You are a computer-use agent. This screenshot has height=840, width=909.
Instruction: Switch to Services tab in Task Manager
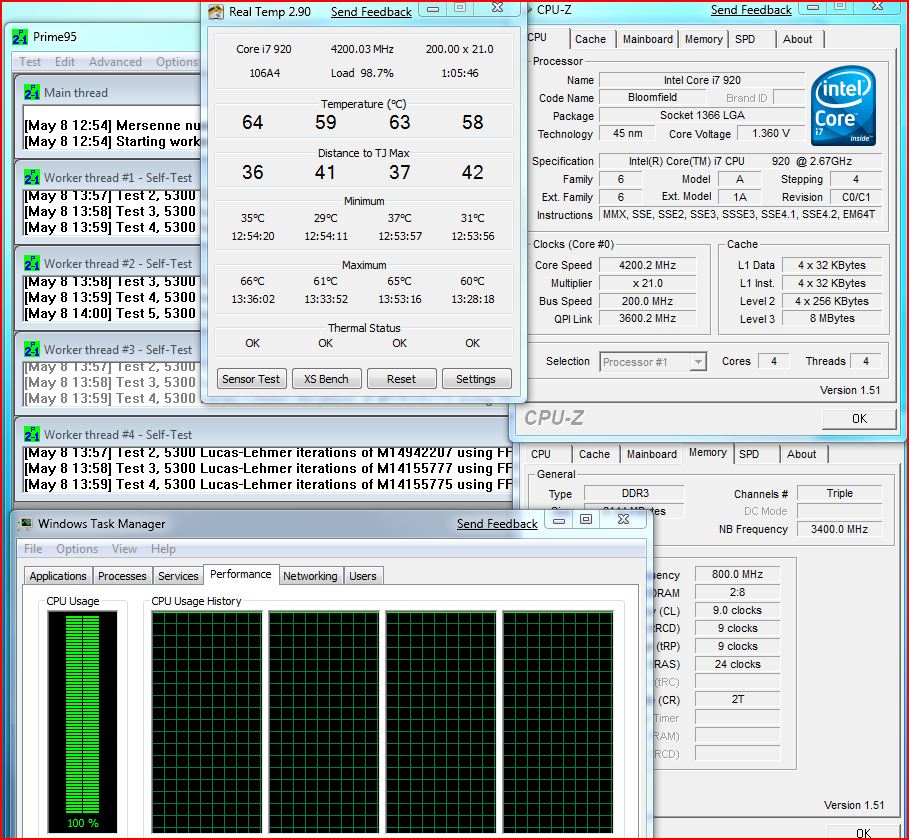179,576
